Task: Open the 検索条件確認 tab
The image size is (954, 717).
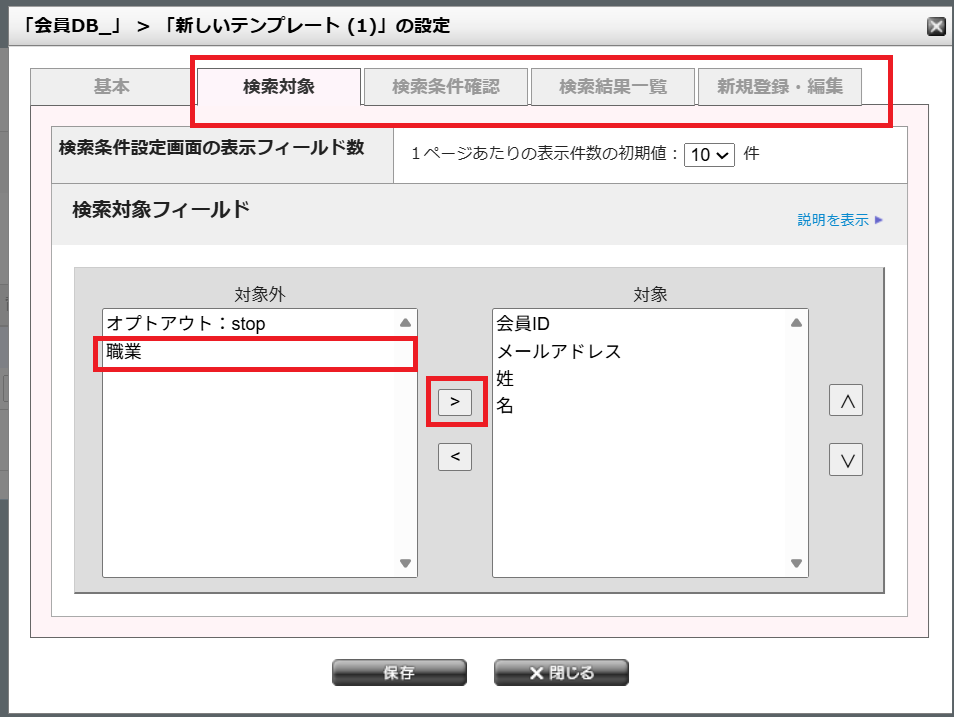Action: 446,86
